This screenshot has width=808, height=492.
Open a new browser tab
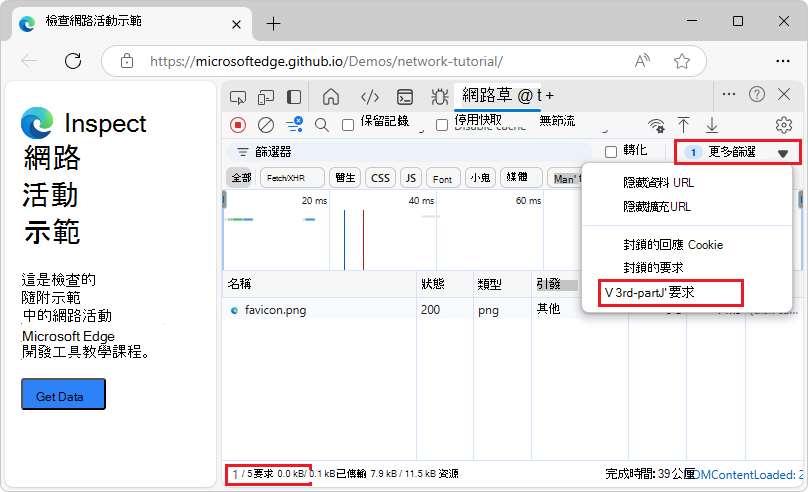tap(273, 24)
